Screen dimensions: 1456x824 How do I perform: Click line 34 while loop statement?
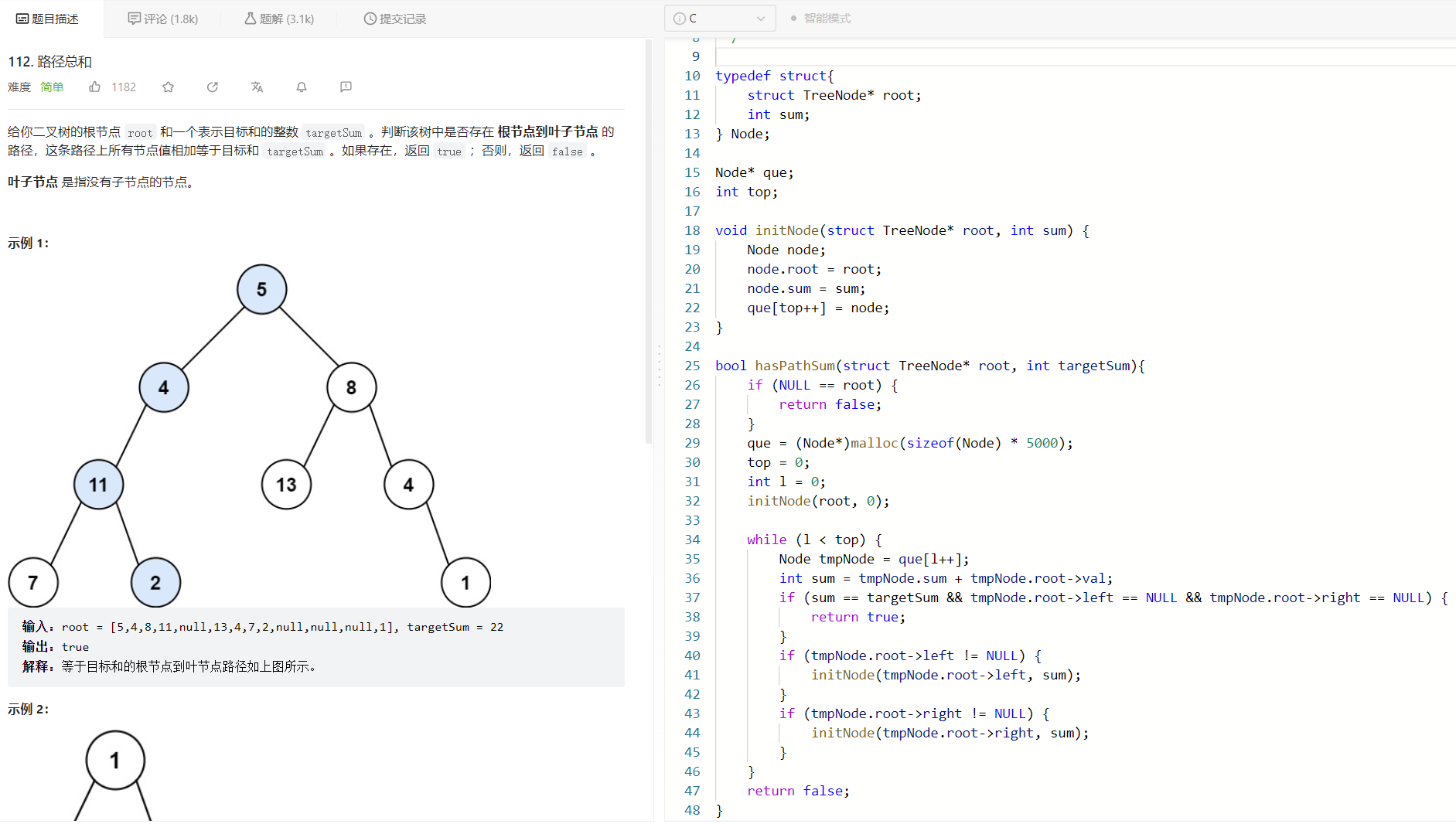pyautogui.click(x=814, y=540)
